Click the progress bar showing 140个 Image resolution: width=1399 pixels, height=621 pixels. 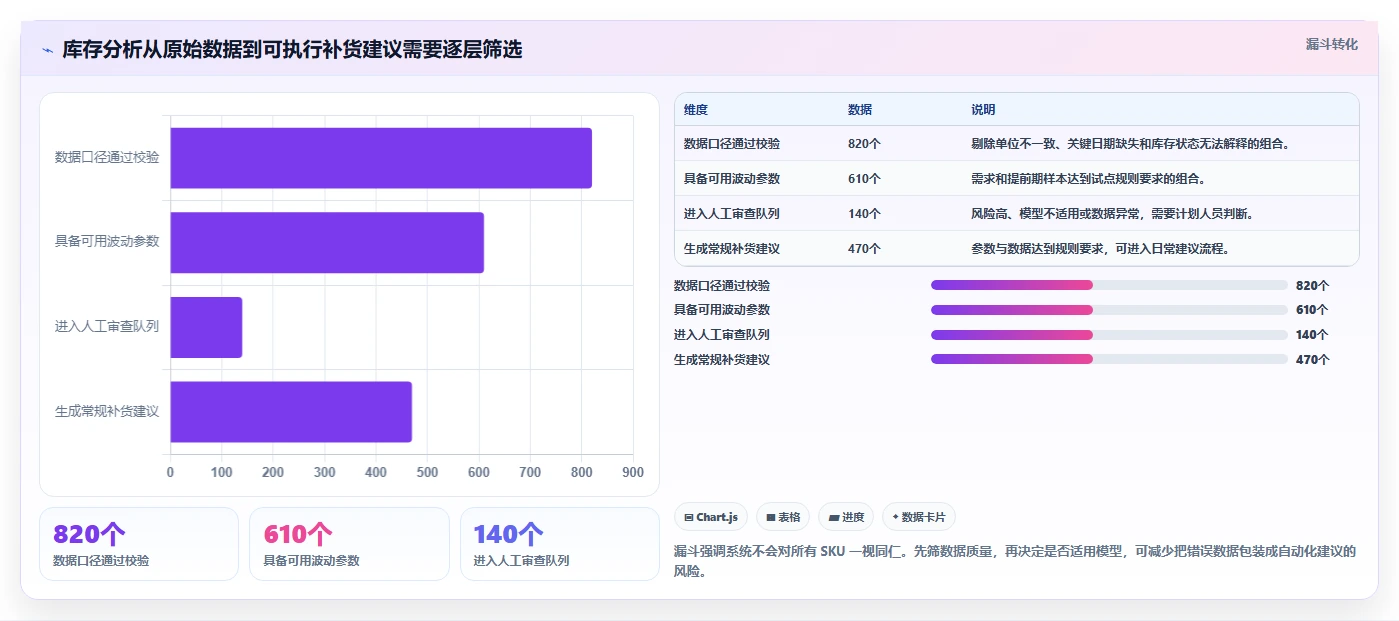tap(1109, 335)
